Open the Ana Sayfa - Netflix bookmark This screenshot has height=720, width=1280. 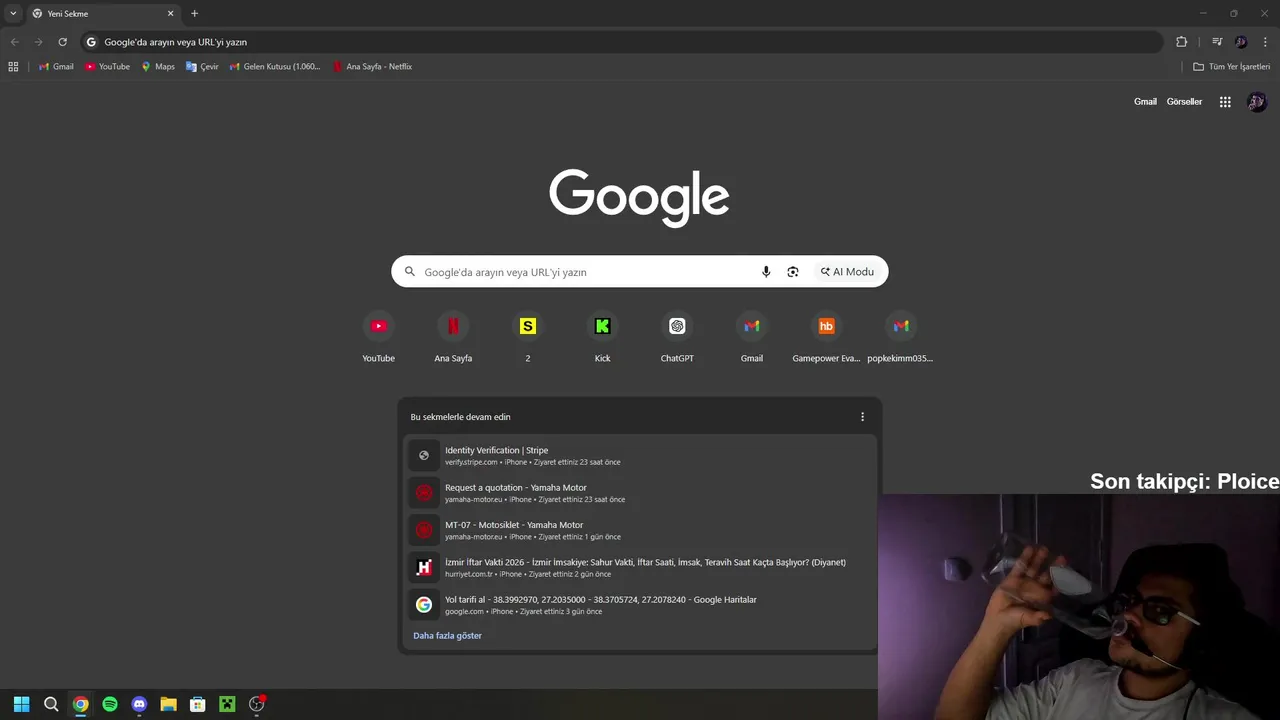(372, 67)
